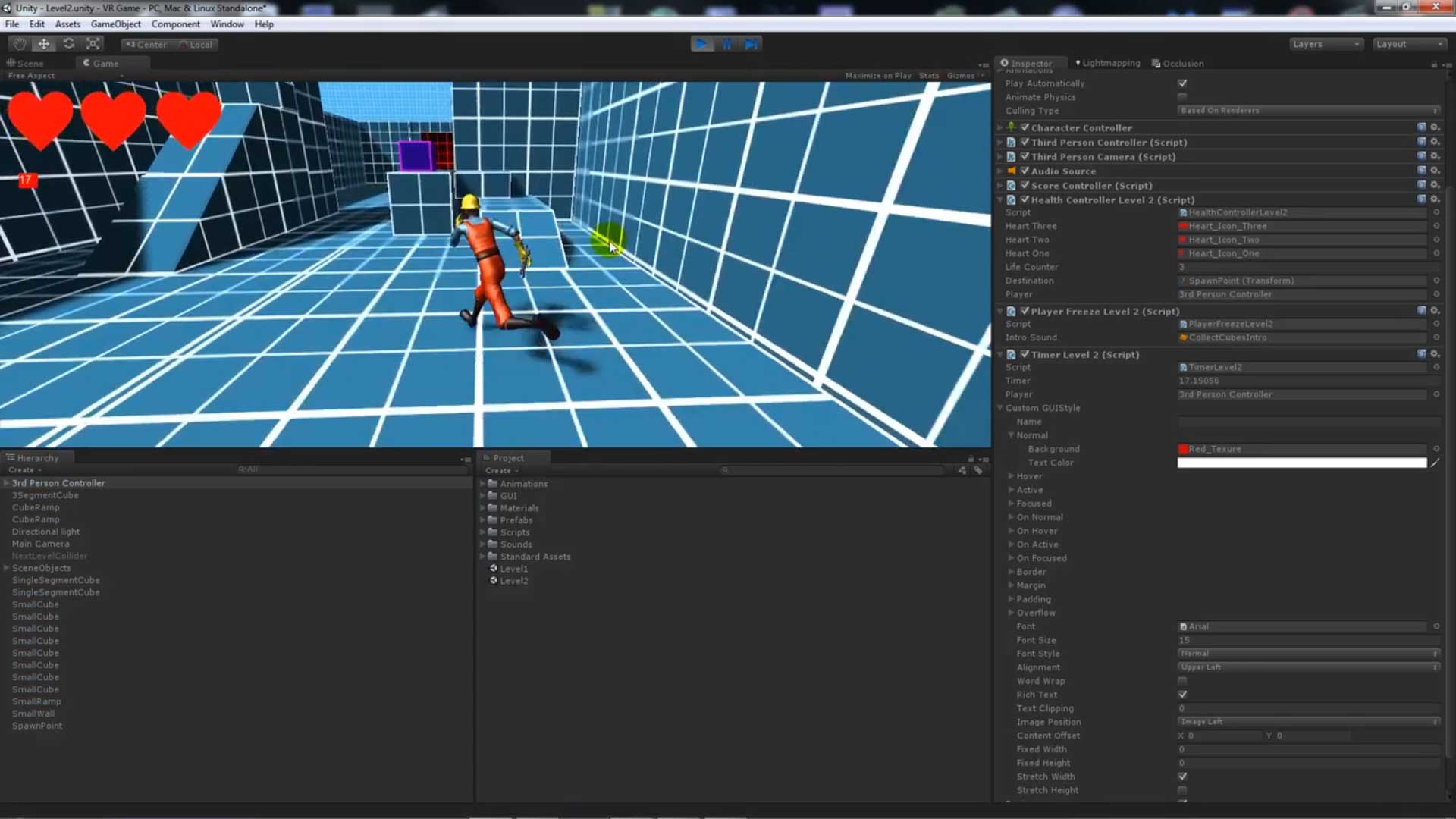Click the Audio Source speaker icon
This screenshot has width=1456, height=819.
point(1012,171)
